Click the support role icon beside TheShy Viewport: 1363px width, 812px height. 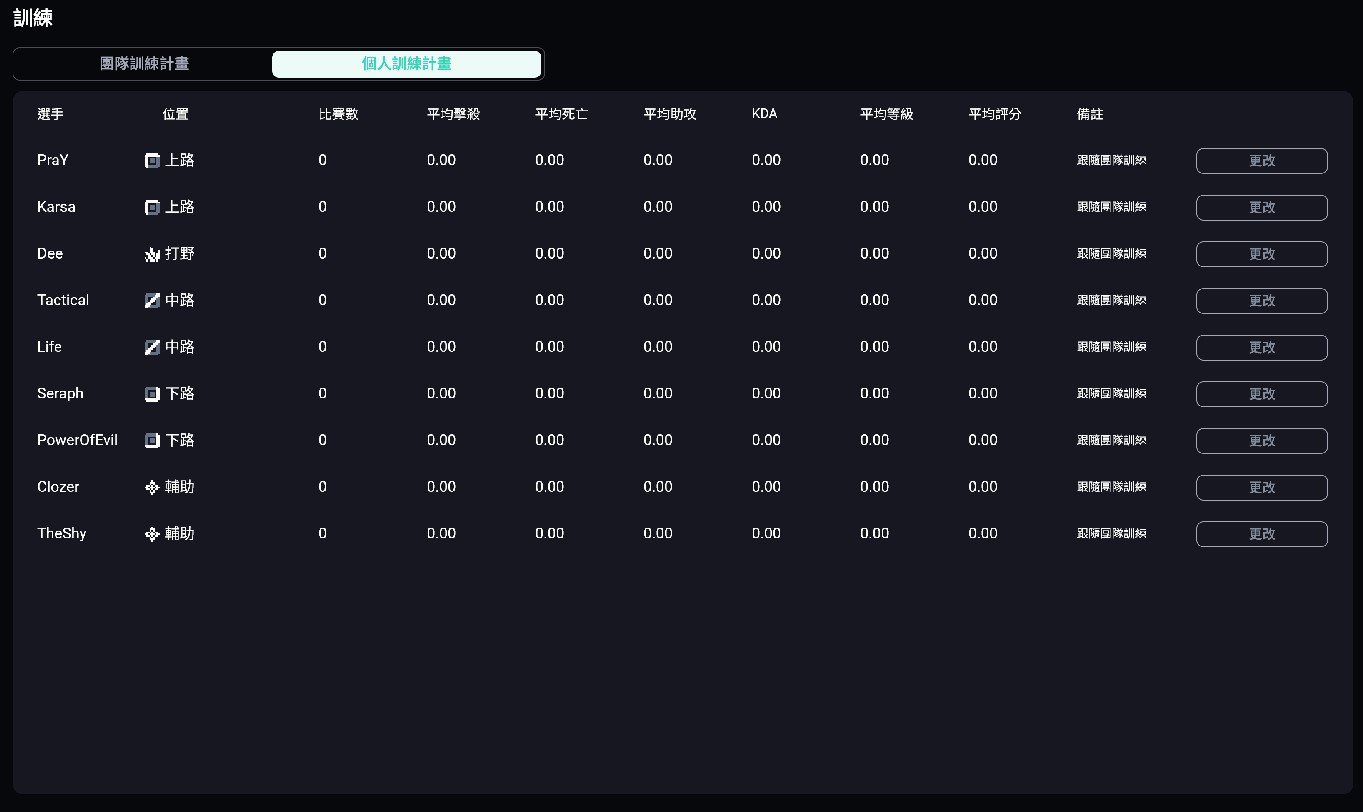coord(152,534)
